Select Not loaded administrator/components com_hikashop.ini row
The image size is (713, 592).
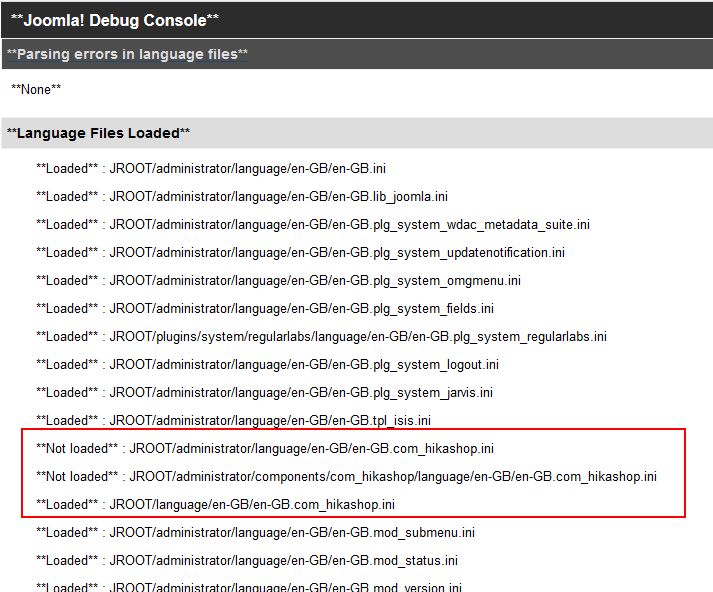tap(346, 477)
